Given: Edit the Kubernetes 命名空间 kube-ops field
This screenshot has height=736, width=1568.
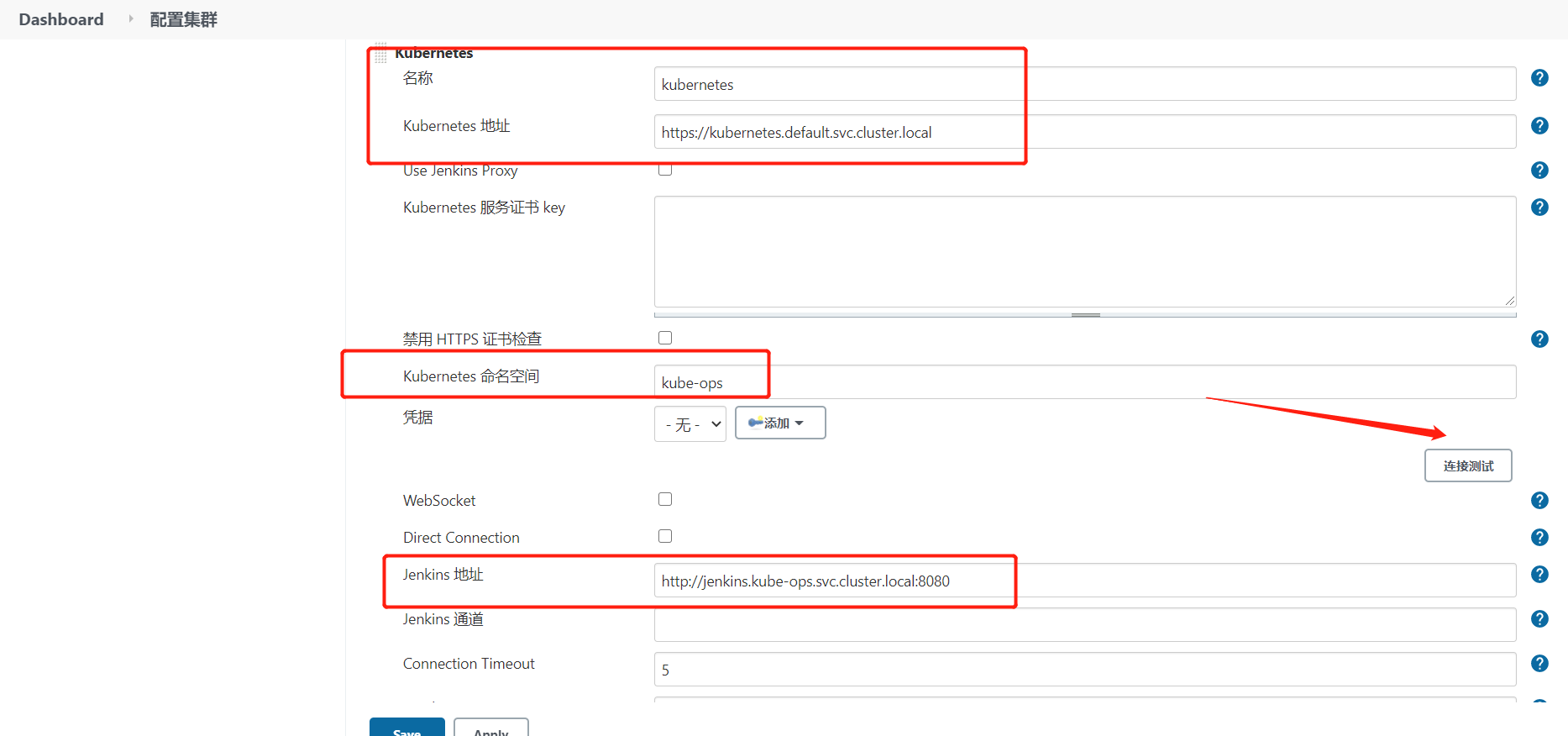Looking at the screenshot, I should [1085, 382].
